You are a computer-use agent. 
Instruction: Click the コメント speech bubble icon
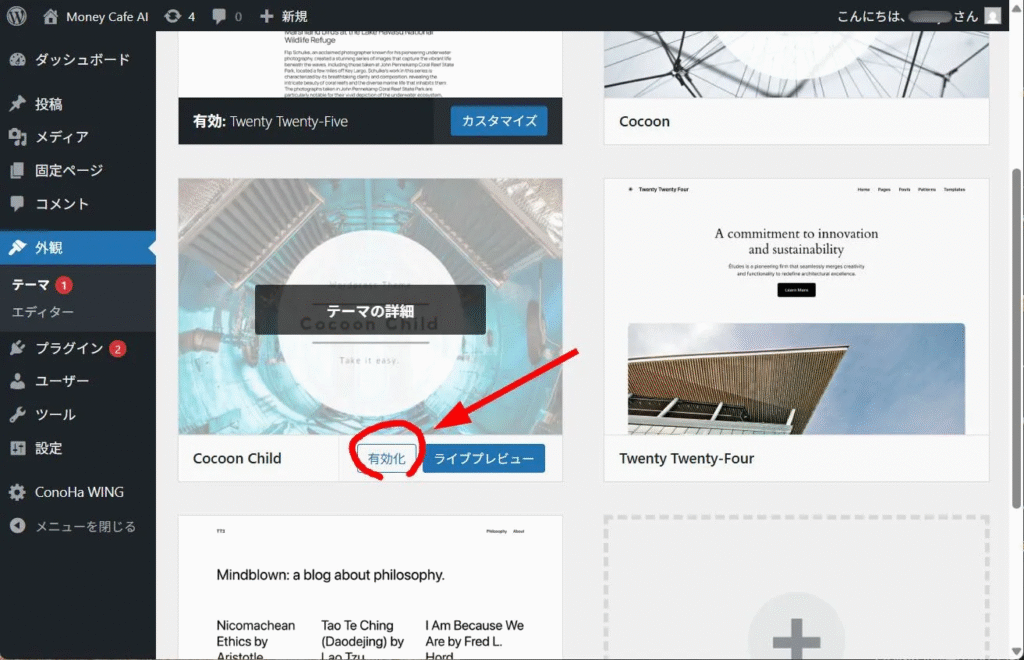click(x=18, y=204)
